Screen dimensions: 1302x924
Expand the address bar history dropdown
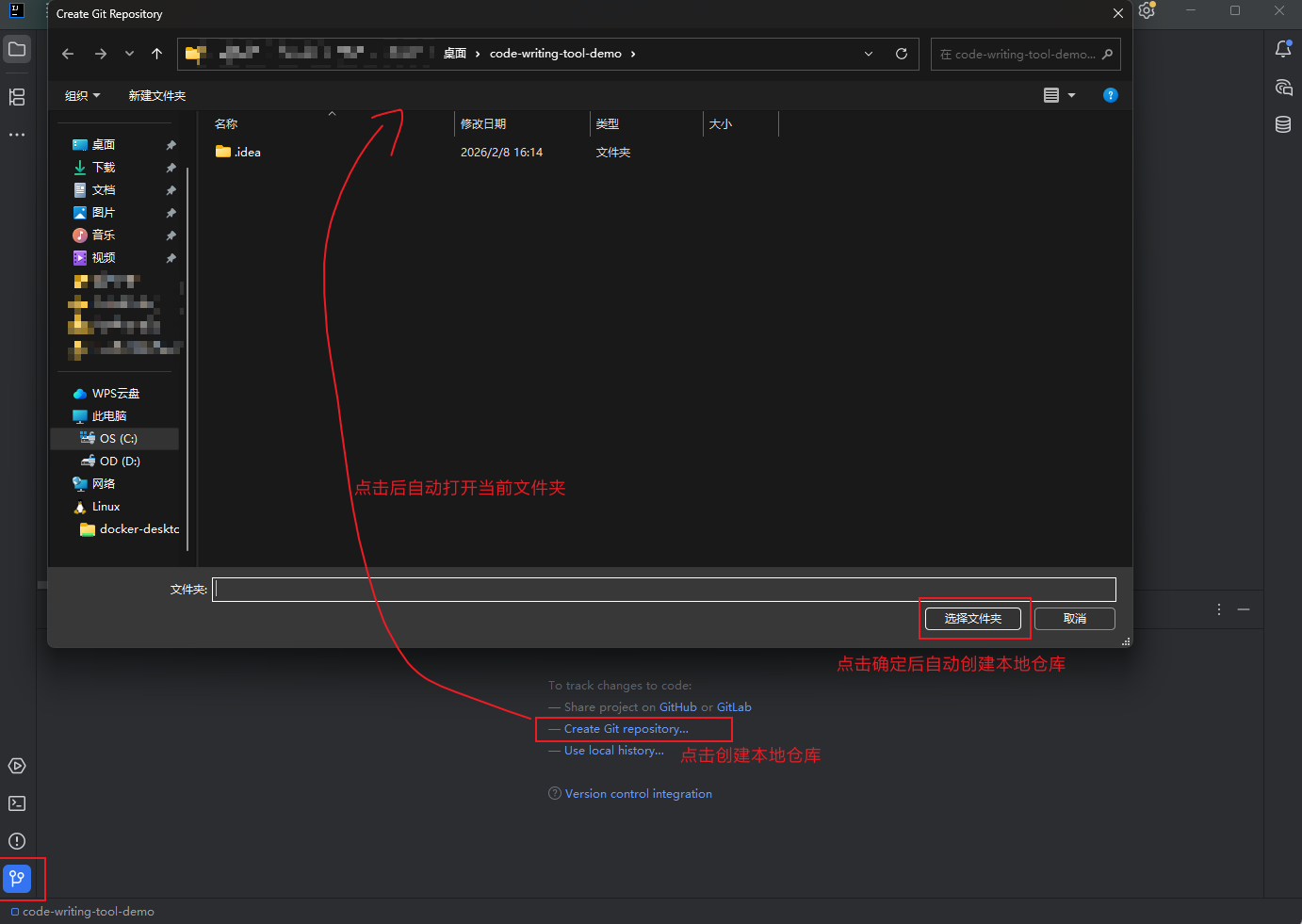pos(869,54)
